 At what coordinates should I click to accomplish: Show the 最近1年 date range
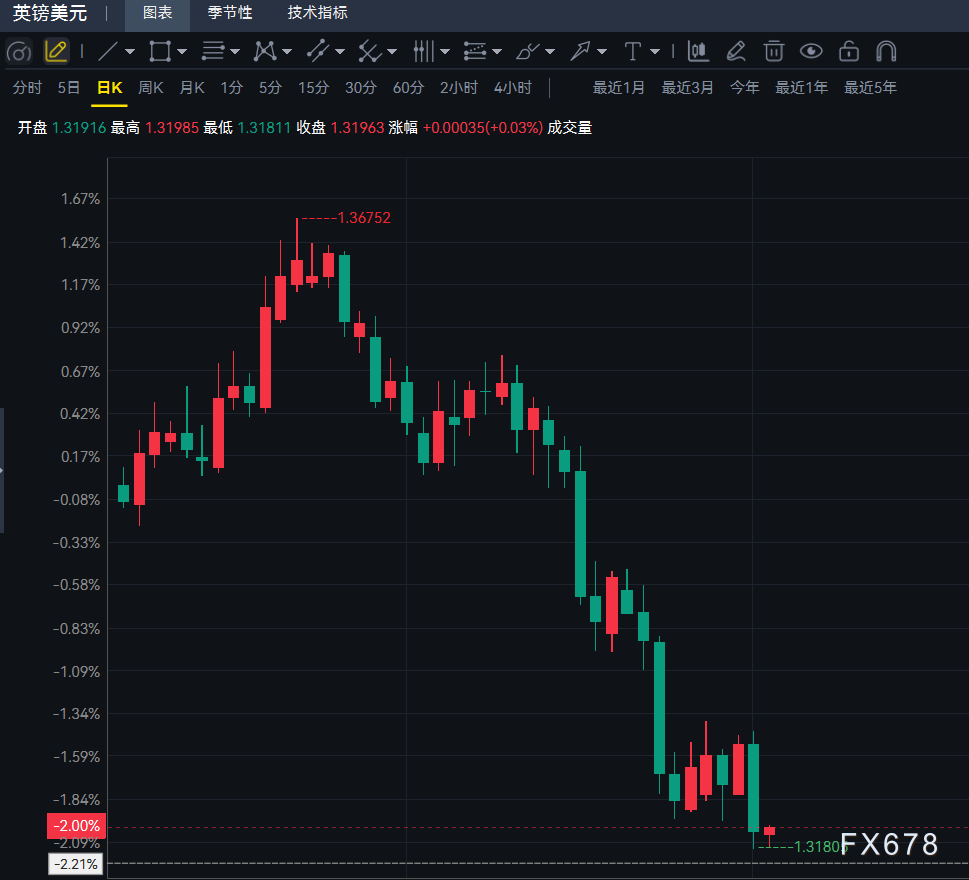pyautogui.click(x=802, y=88)
